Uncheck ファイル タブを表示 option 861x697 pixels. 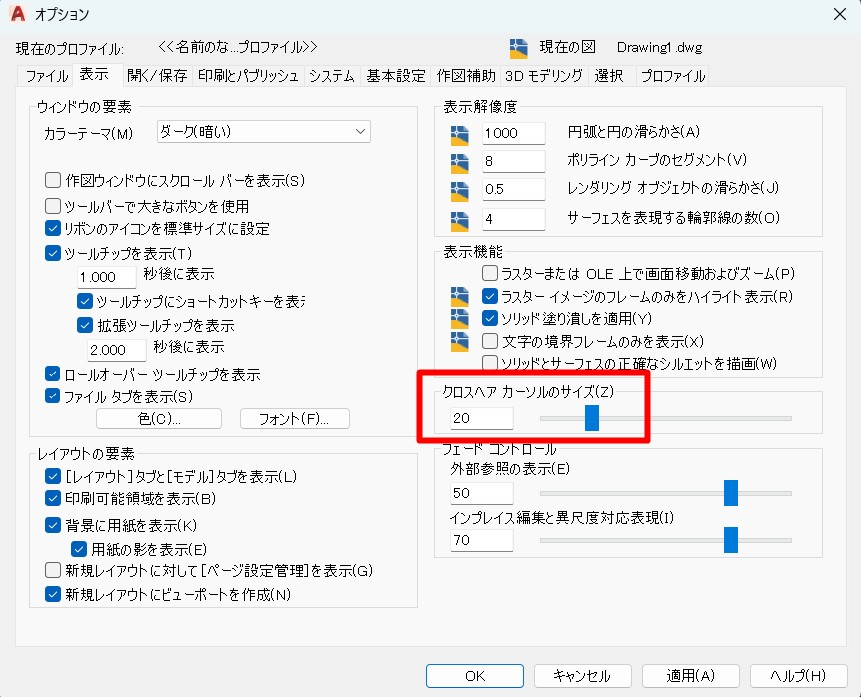[x=54, y=396]
